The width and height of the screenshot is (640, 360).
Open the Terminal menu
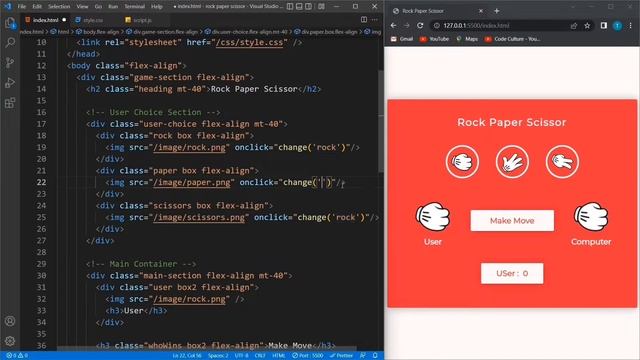(135, 7)
